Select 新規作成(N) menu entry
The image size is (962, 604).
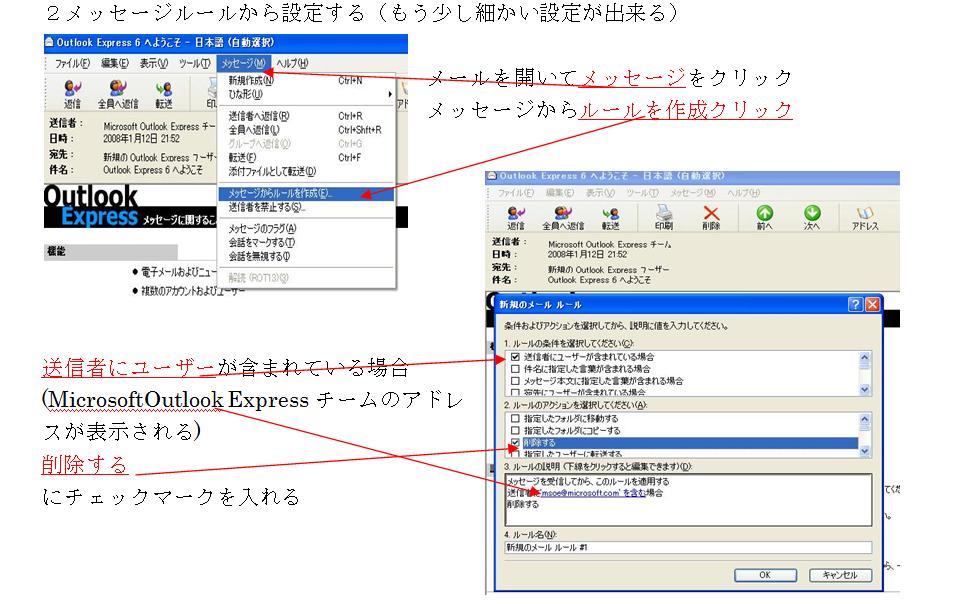(x=307, y=80)
